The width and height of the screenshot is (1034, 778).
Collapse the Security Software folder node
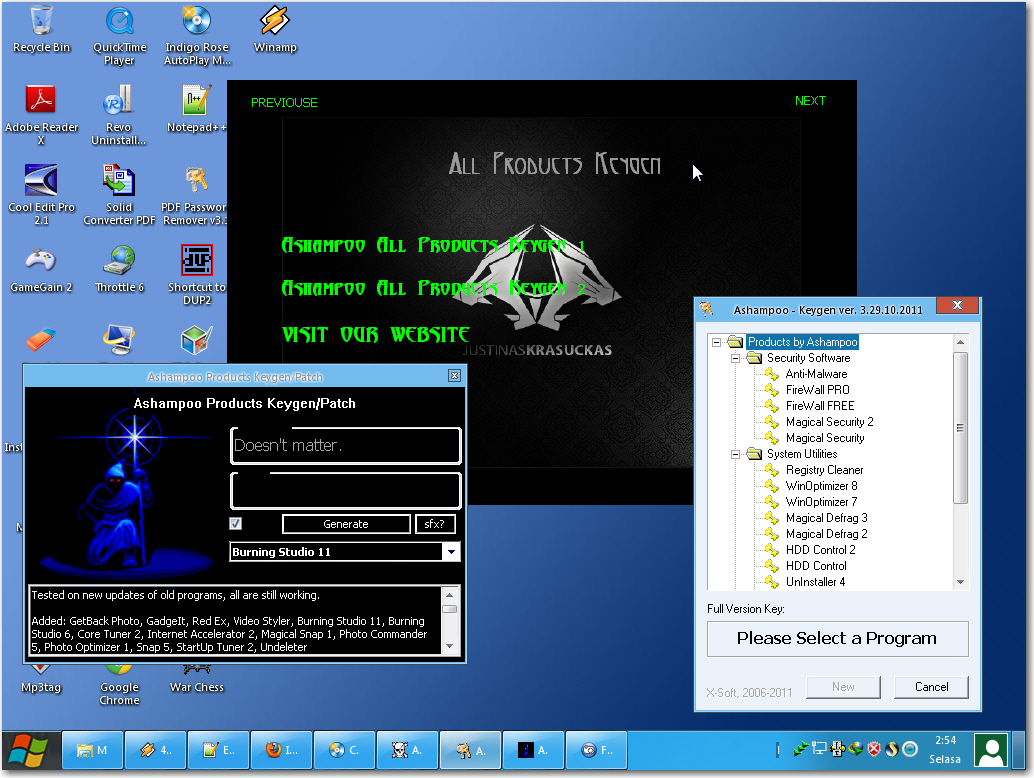[x=735, y=358]
